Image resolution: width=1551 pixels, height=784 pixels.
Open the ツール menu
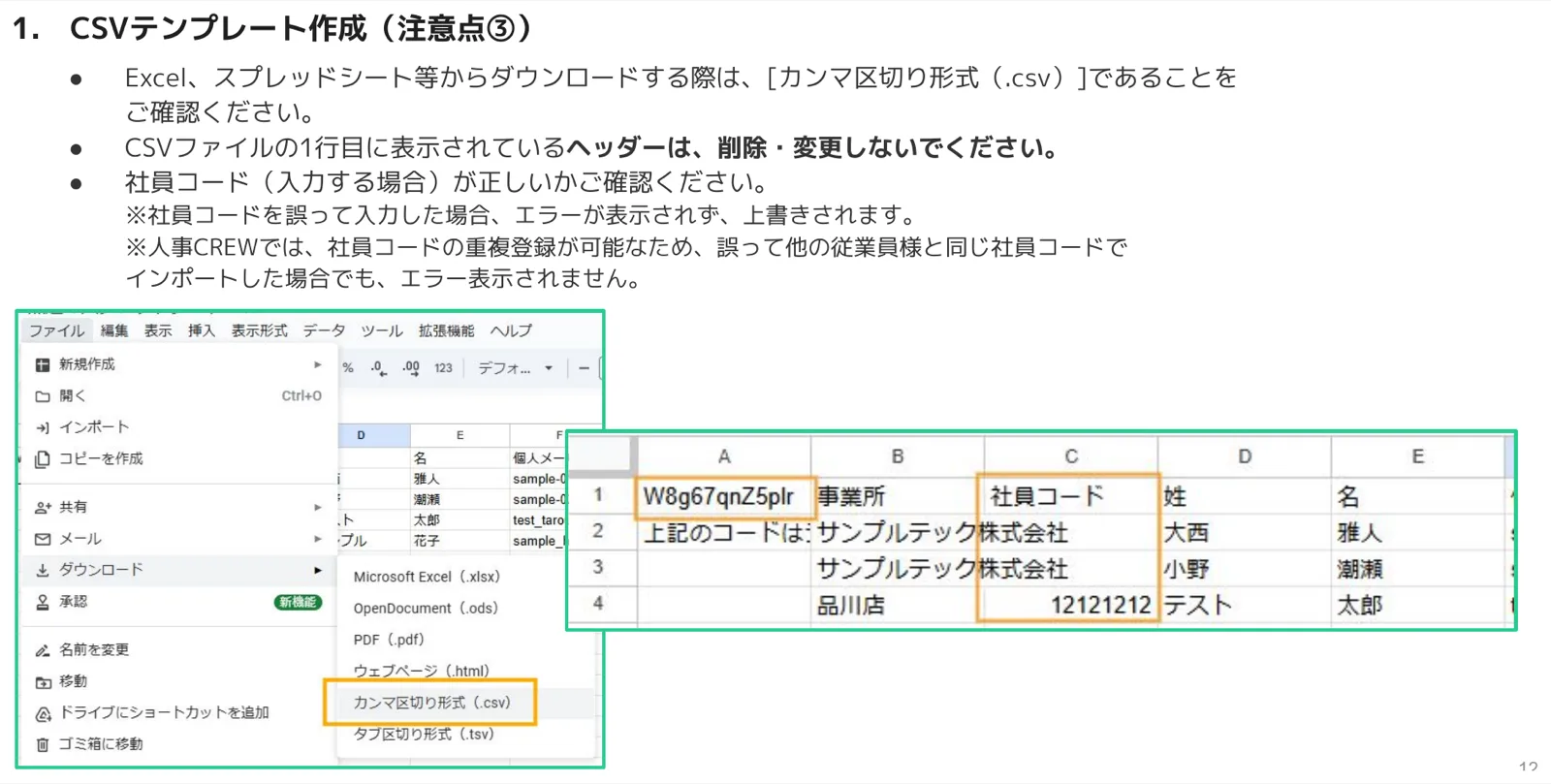coord(382,330)
